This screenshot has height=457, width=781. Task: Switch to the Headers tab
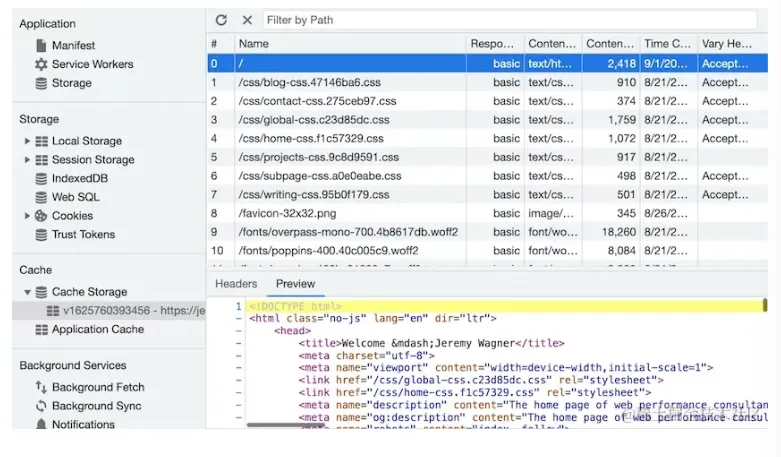pyautogui.click(x=236, y=284)
